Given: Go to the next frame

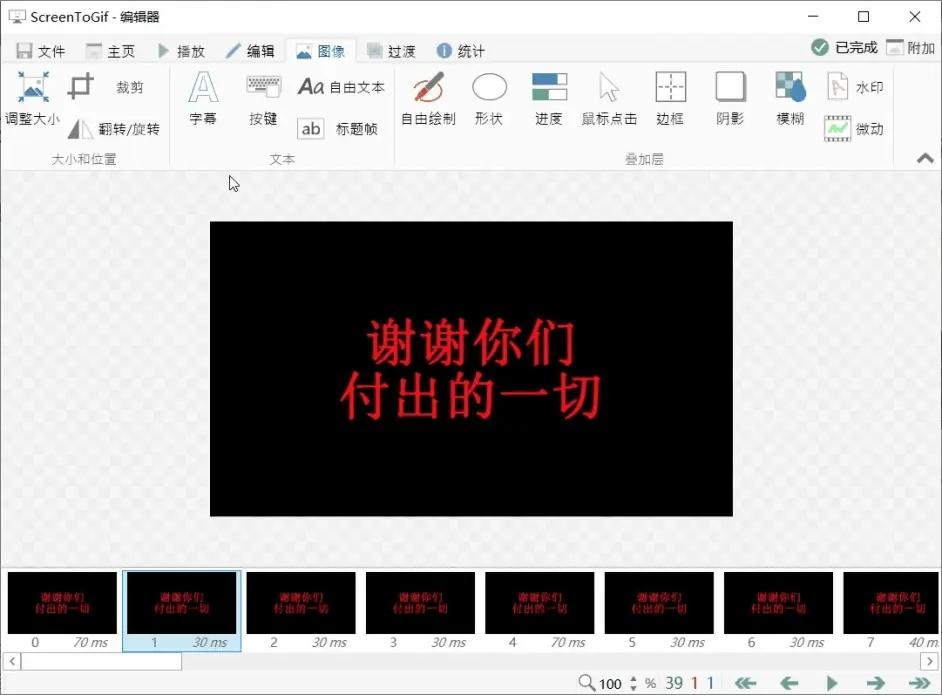Looking at the screenshot, I should 875,683.
